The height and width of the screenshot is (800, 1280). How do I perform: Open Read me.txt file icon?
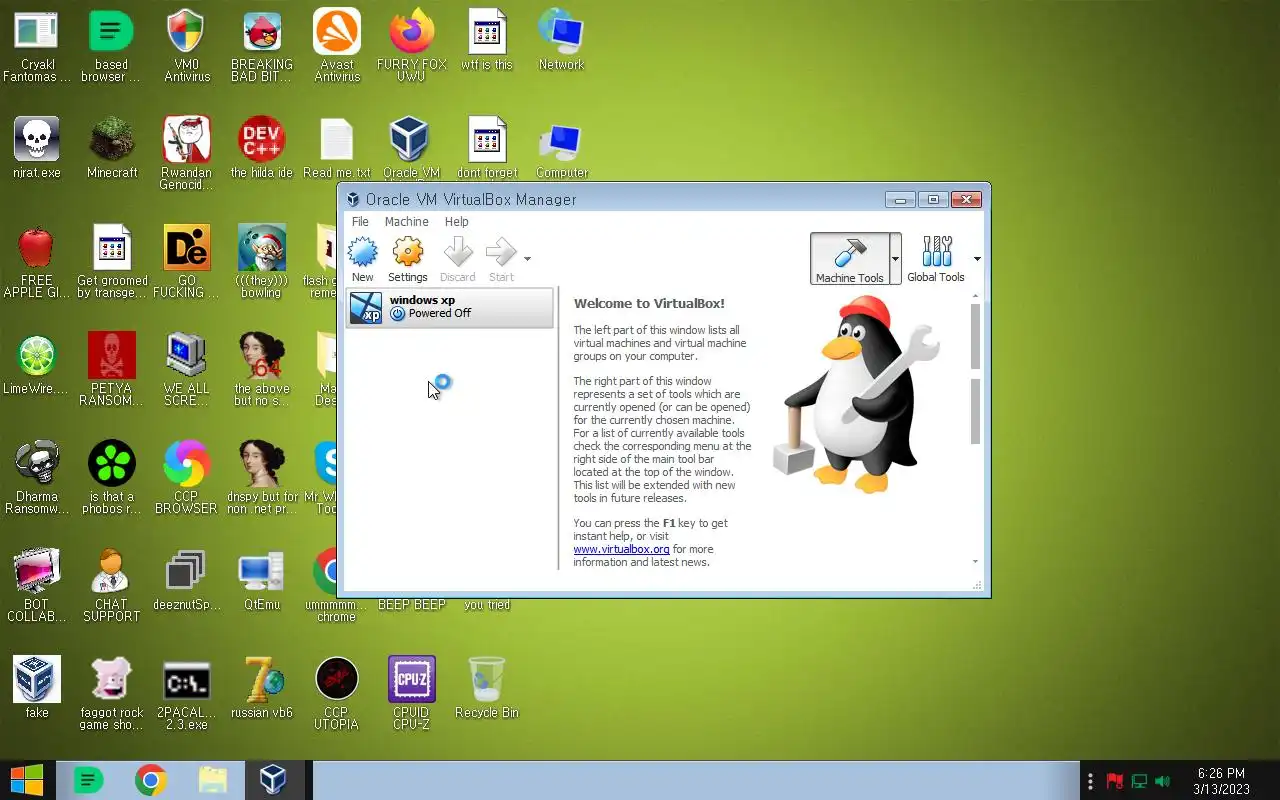point(337,148)
